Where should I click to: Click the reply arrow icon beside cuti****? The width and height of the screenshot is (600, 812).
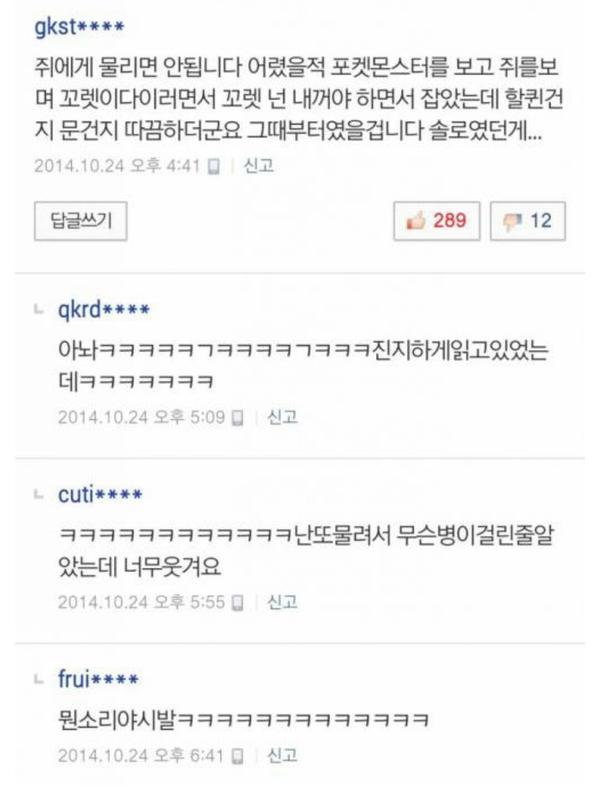(39, 494)
